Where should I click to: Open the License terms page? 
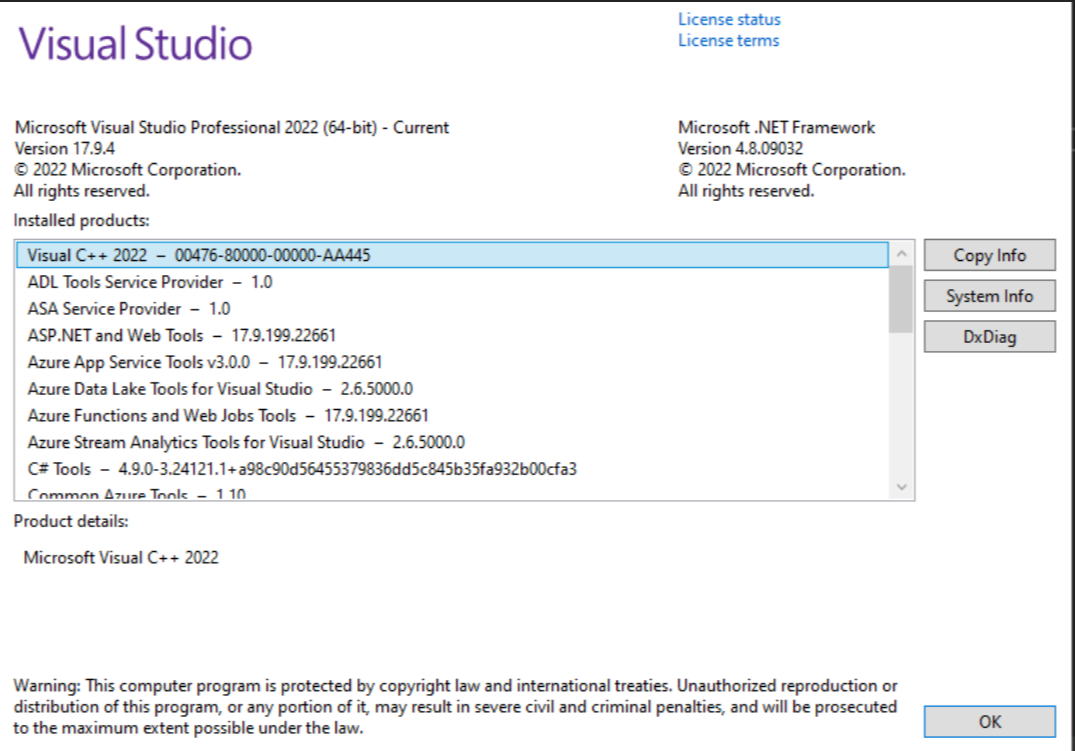pos(727,40)
